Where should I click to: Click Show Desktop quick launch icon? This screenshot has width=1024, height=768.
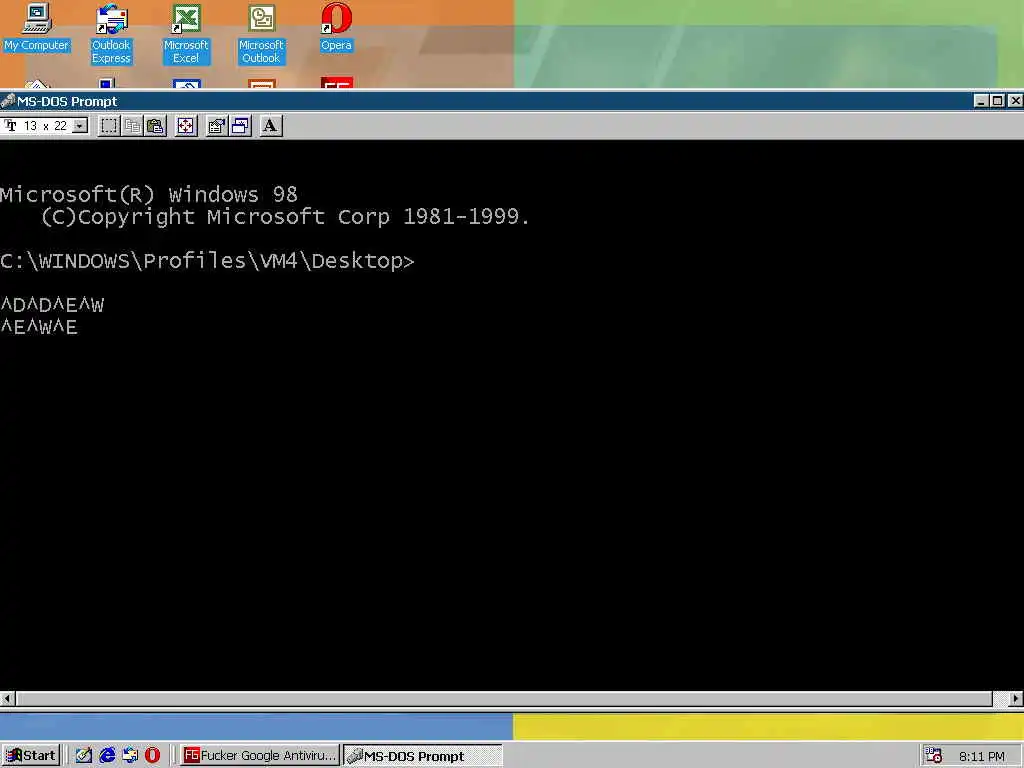[x=84, y=755]
